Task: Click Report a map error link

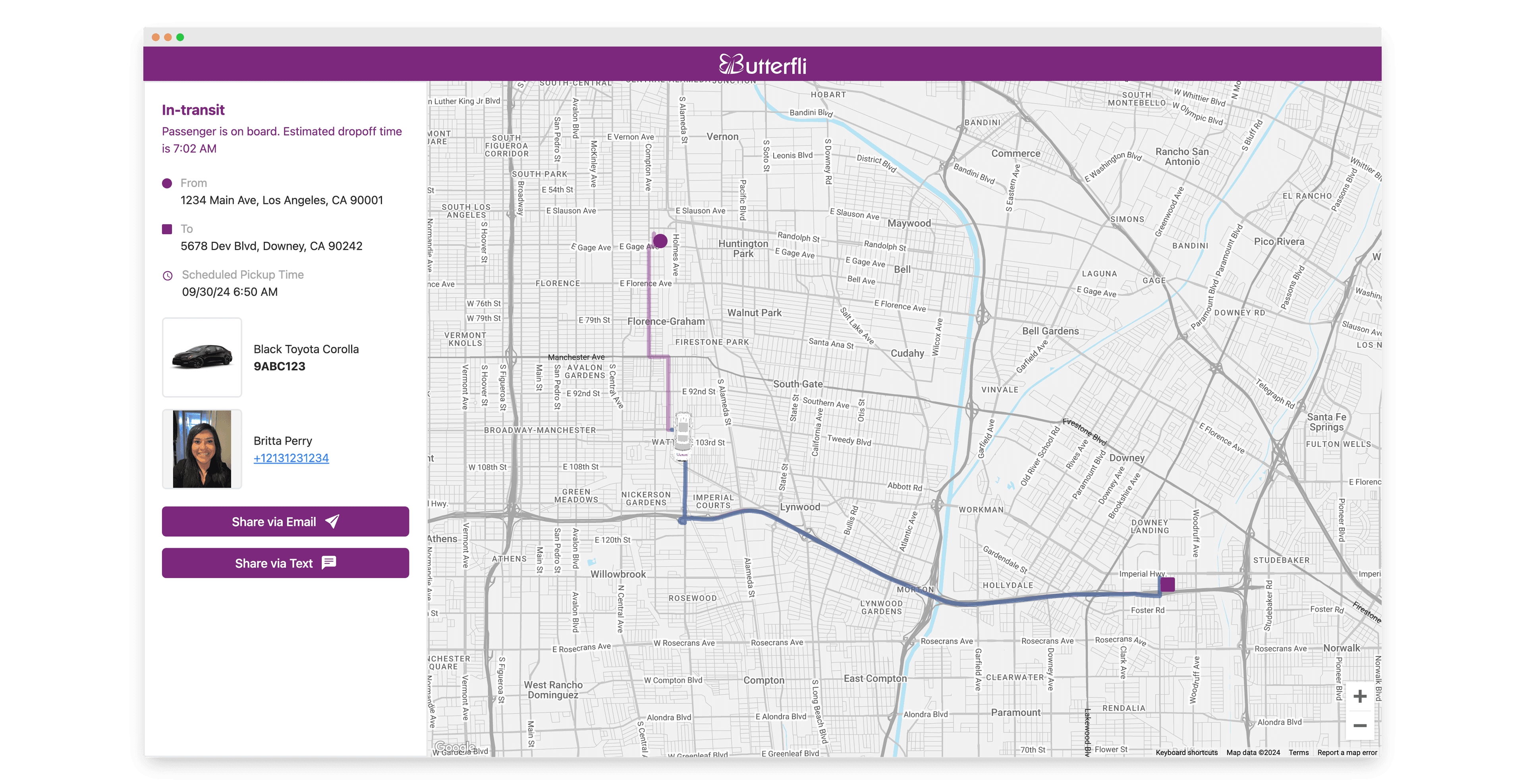Action: pos(1347,753)
